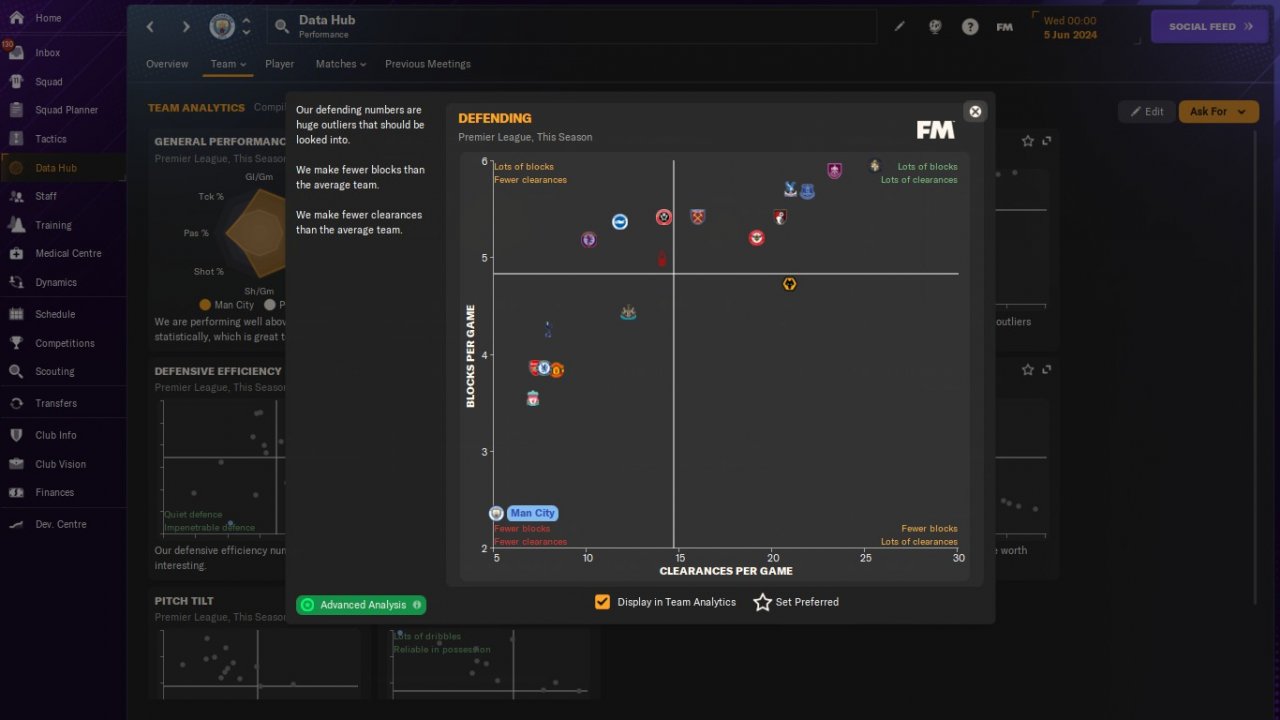
Task: Click the Man City label on the chart
Action: [x=532, y=513]
